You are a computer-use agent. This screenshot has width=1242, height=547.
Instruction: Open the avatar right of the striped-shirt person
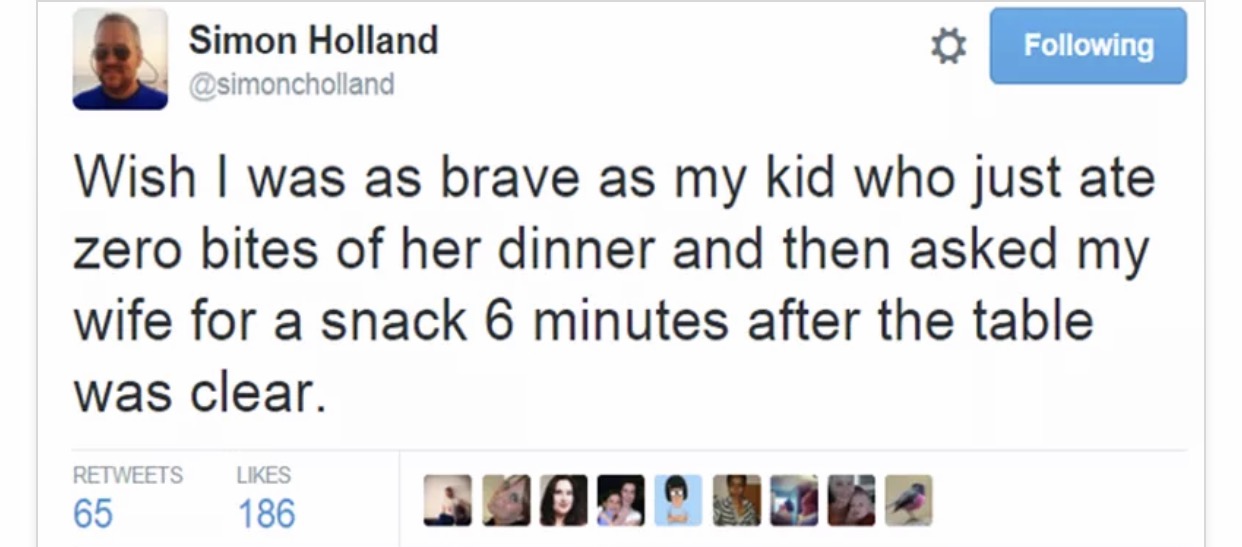(x=794, y=500)
